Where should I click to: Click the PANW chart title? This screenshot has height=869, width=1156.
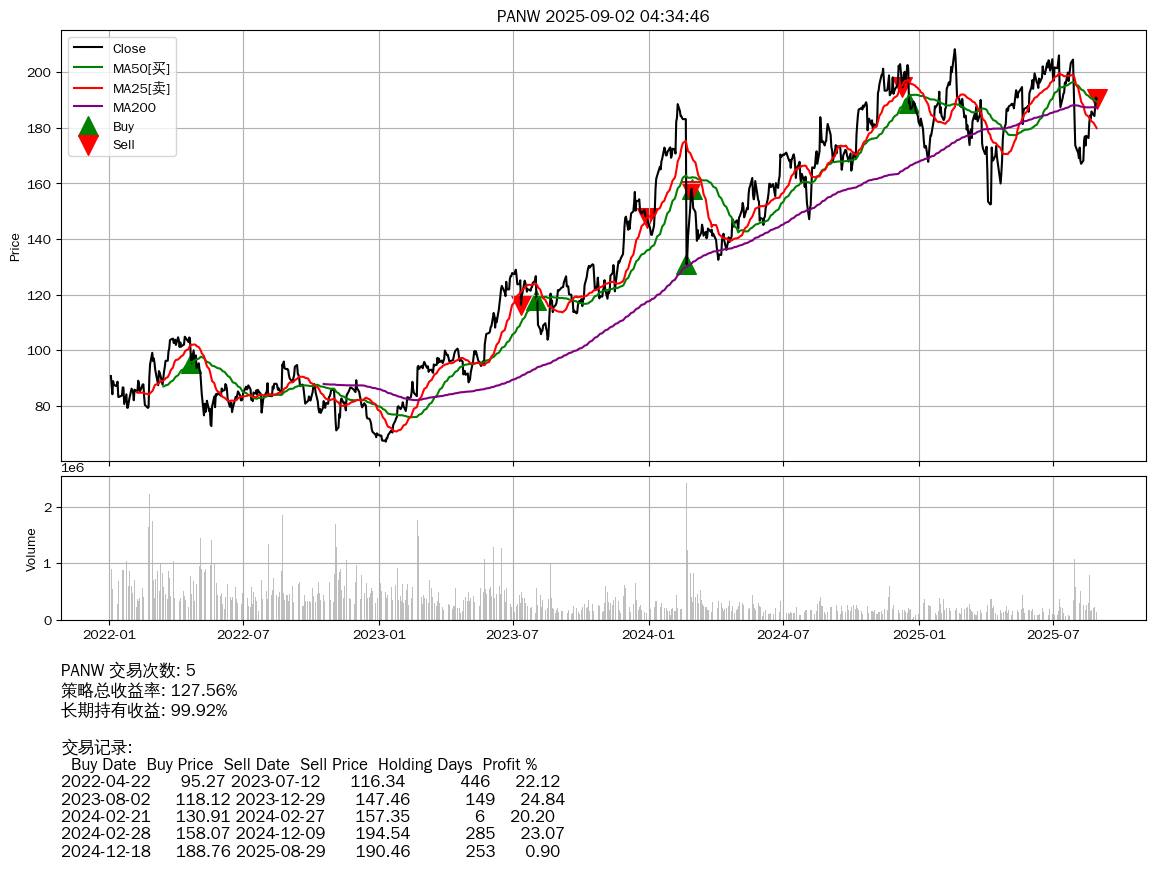click(x=603, y=16)
